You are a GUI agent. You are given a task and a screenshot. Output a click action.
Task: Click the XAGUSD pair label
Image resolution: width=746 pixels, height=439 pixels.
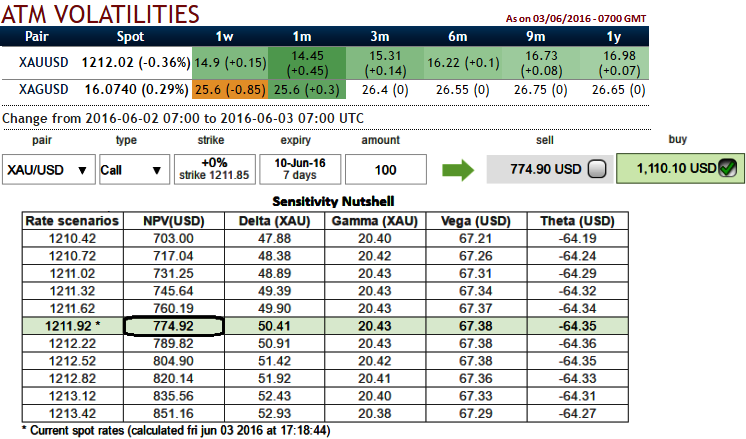[x=44, y=89]
